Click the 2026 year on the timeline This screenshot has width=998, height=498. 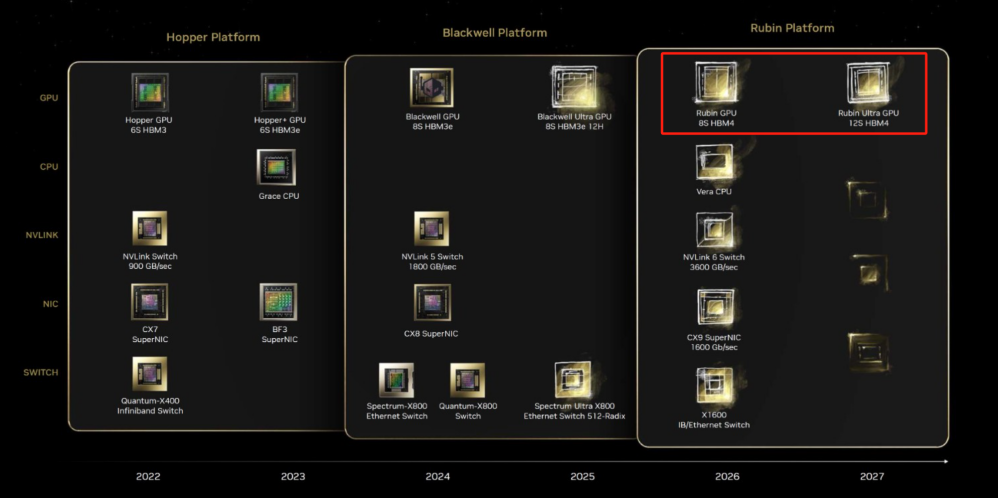(x=727, y=476)
